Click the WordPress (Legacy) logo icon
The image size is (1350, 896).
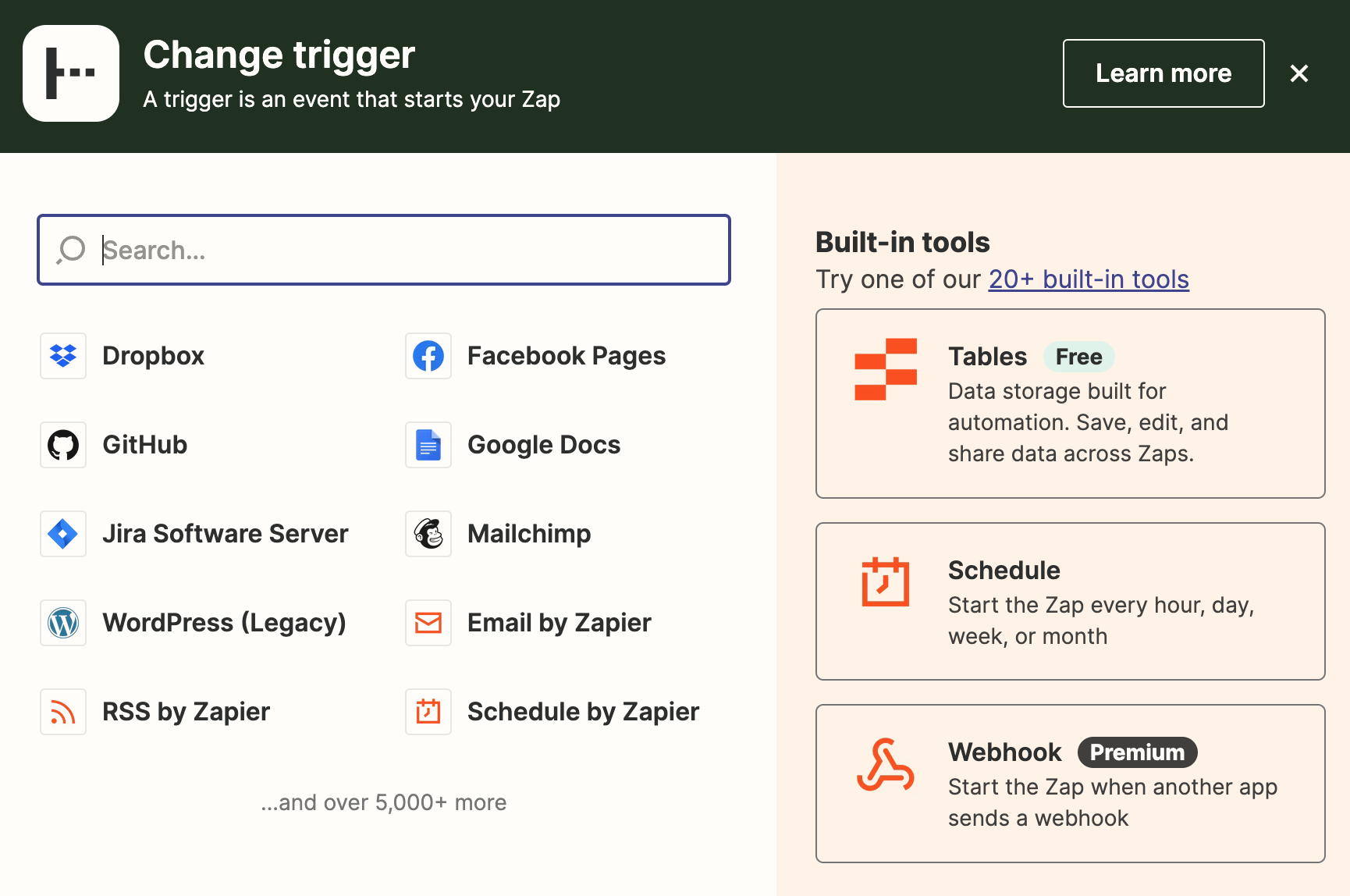[x=63, y=623]
